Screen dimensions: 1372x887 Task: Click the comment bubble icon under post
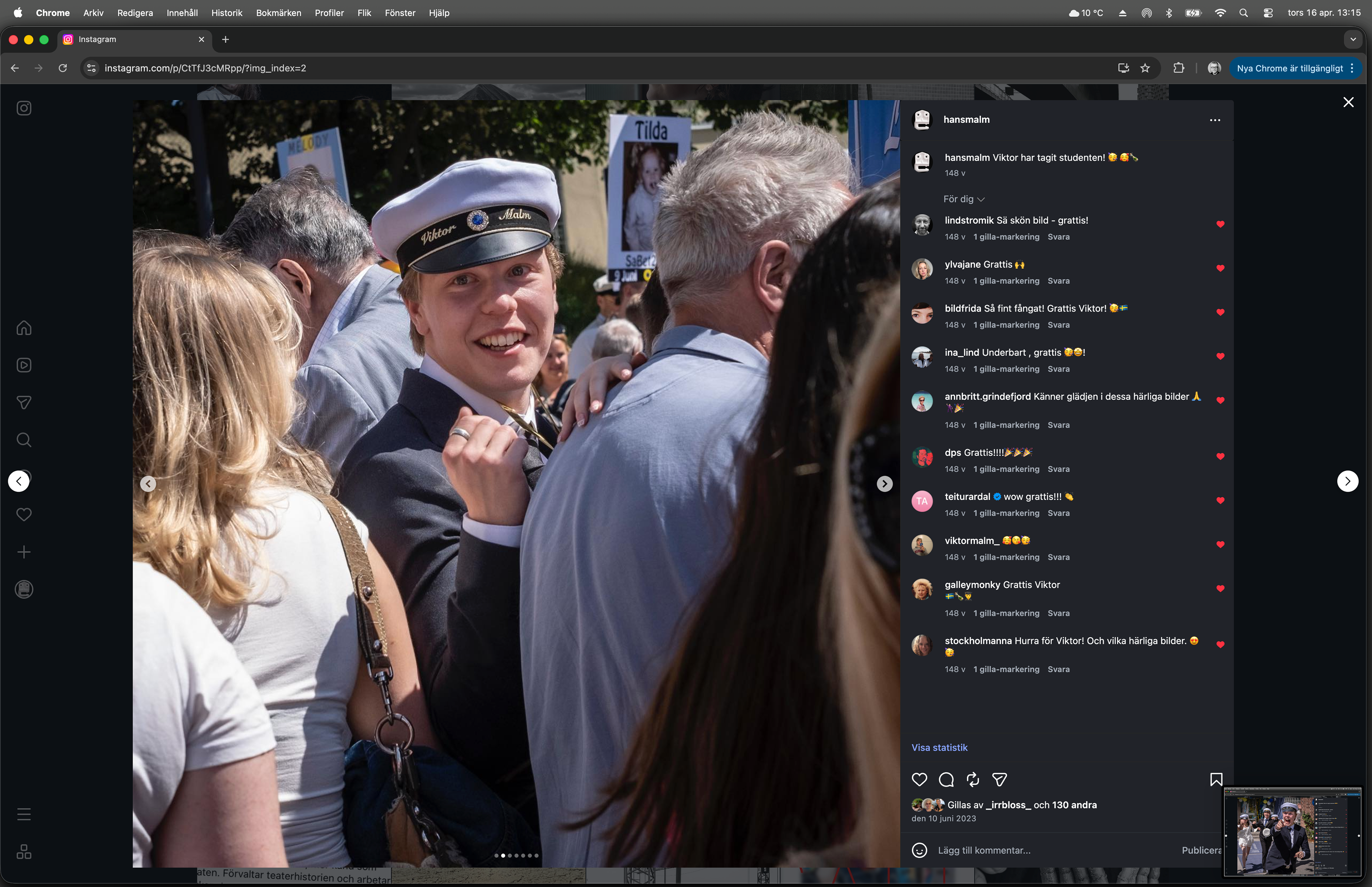(x=946, y=780)
